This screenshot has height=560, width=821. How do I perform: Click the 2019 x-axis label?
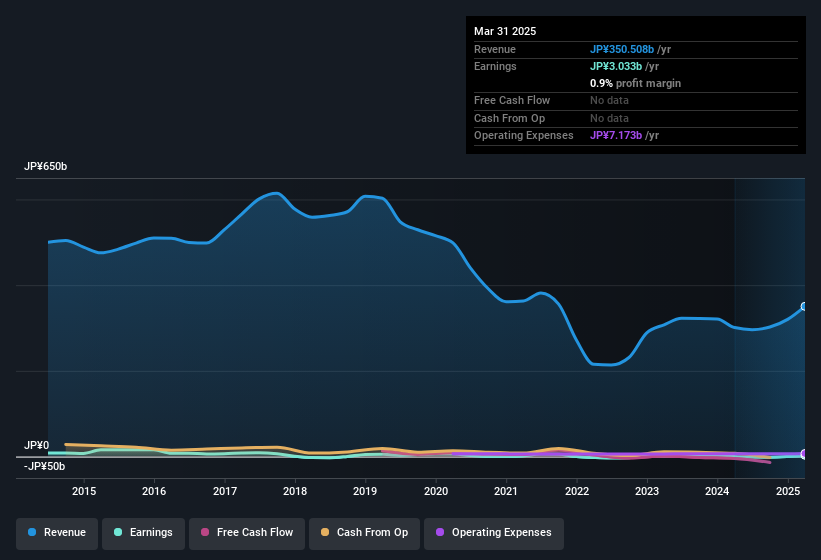365,491
